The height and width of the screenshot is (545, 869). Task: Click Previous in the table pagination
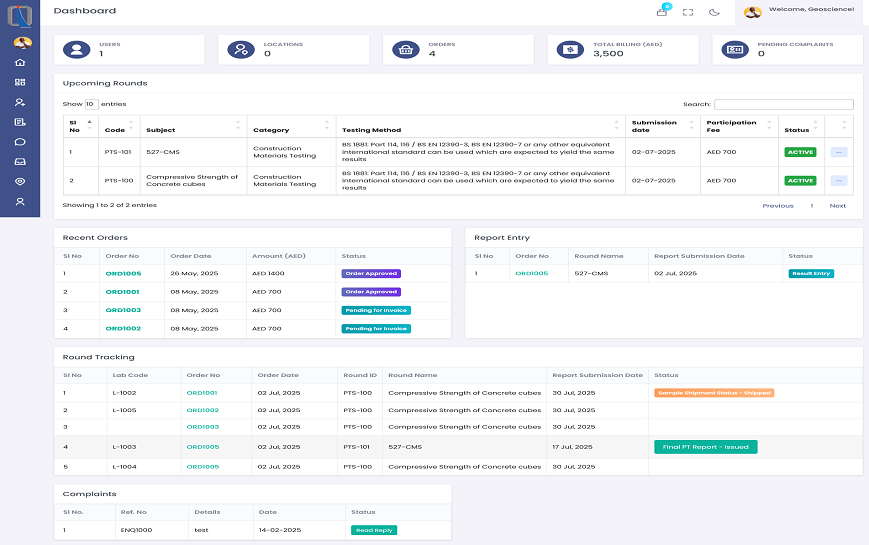[x=777, y=206]
